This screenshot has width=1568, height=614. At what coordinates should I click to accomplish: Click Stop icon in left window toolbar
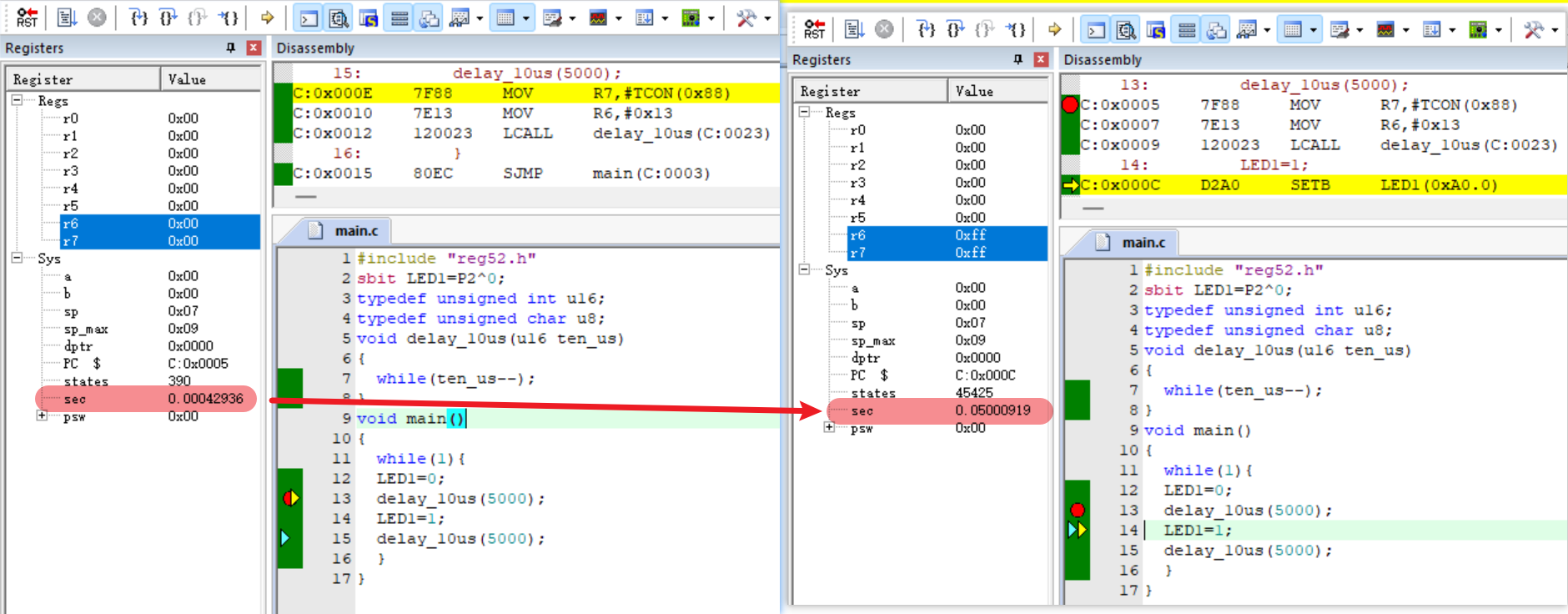click(x=97, y=18)
